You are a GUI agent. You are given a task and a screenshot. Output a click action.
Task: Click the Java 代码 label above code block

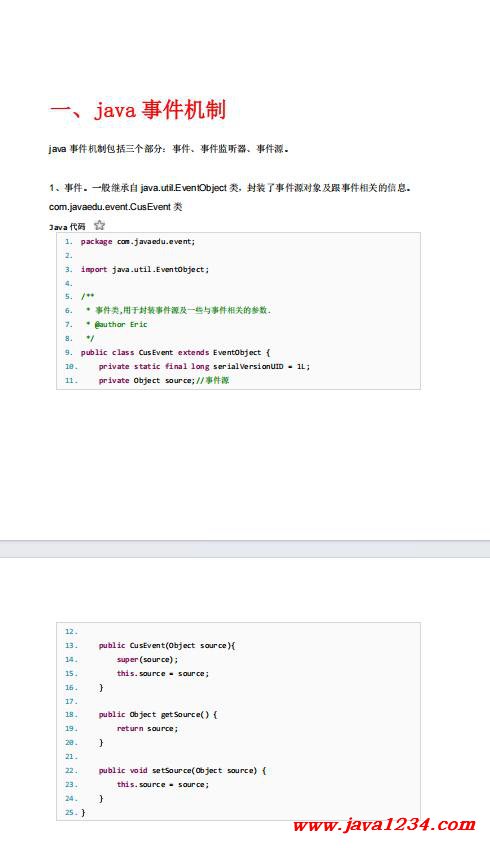click(x=67, y=227)
